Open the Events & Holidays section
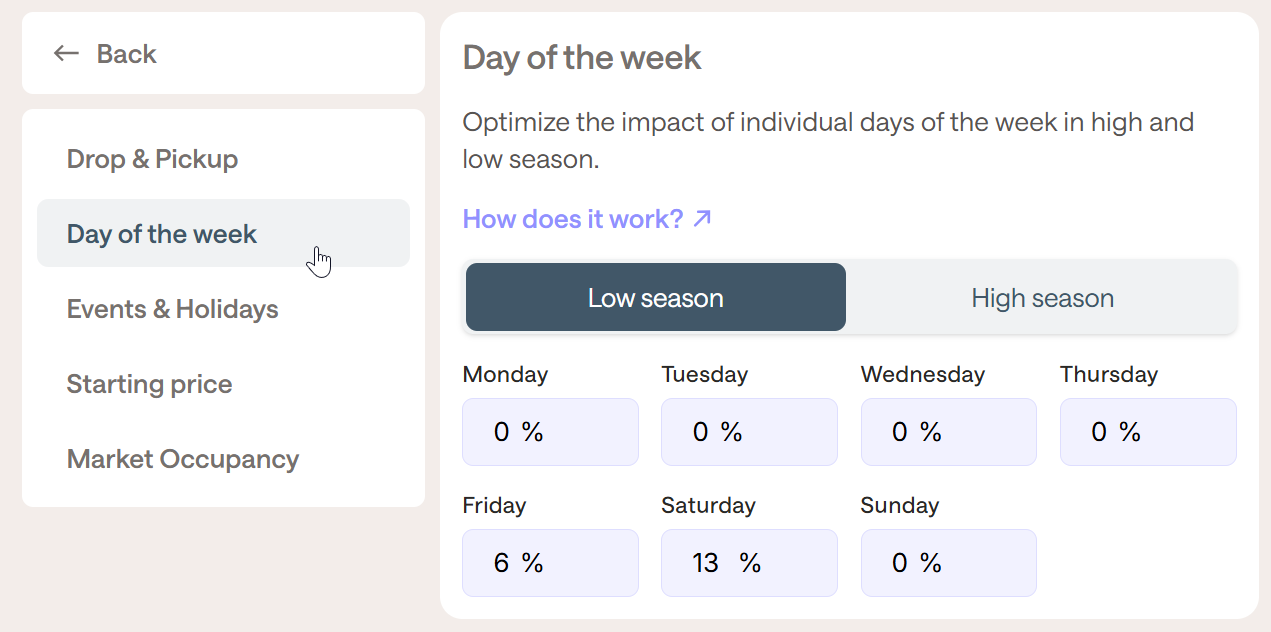The width and height of the screenshot is (1271, 632). (x=172, y=309)
